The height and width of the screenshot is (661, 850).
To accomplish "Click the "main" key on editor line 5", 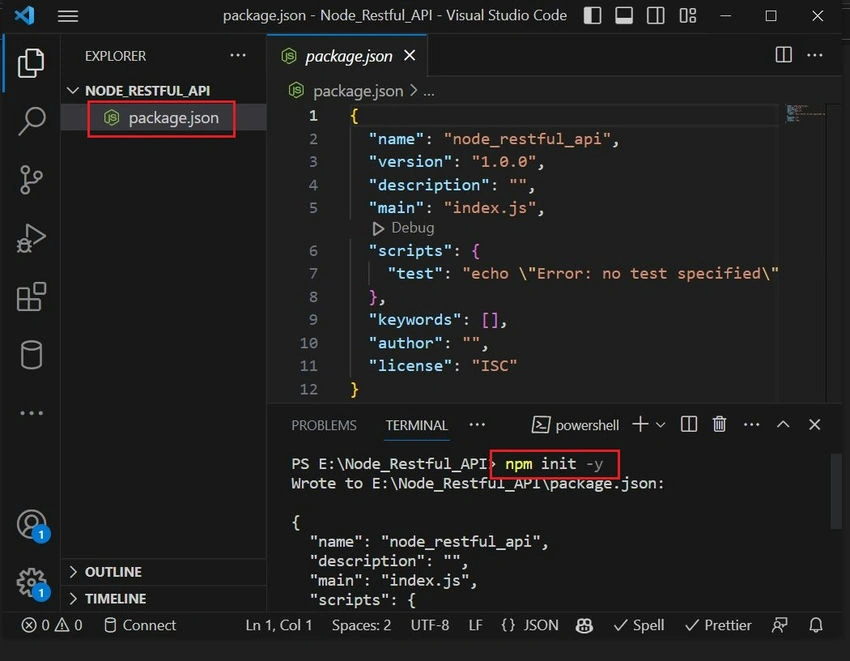I will 396,208.
